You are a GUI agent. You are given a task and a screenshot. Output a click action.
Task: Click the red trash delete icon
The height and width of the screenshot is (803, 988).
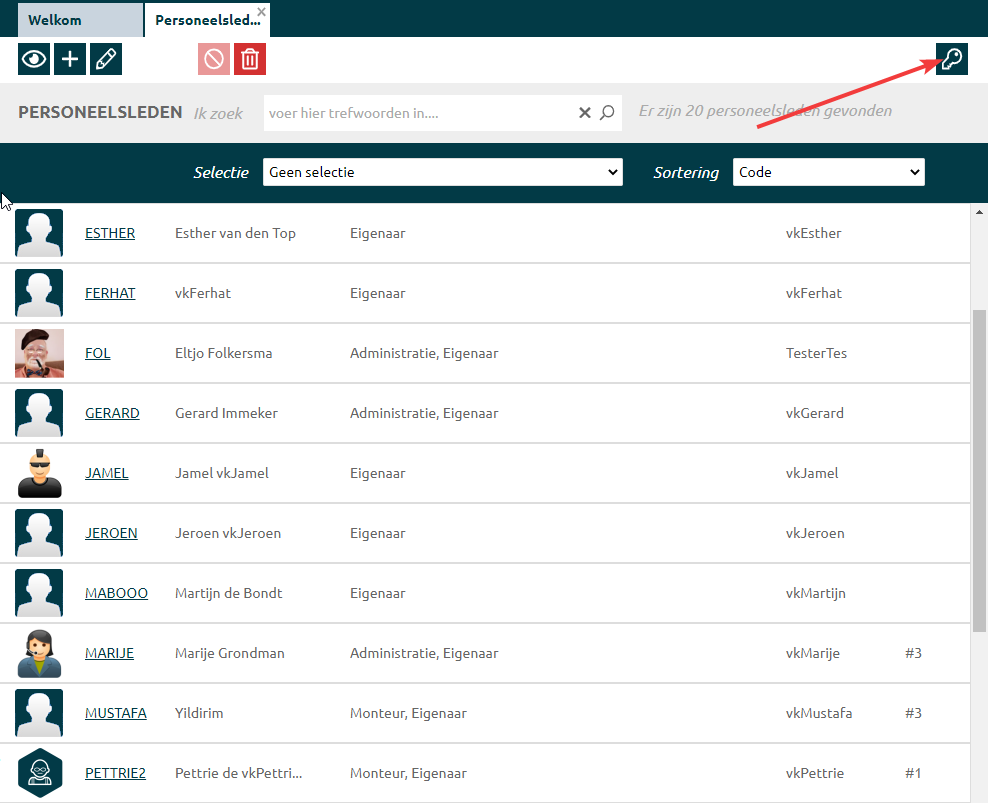250,59
